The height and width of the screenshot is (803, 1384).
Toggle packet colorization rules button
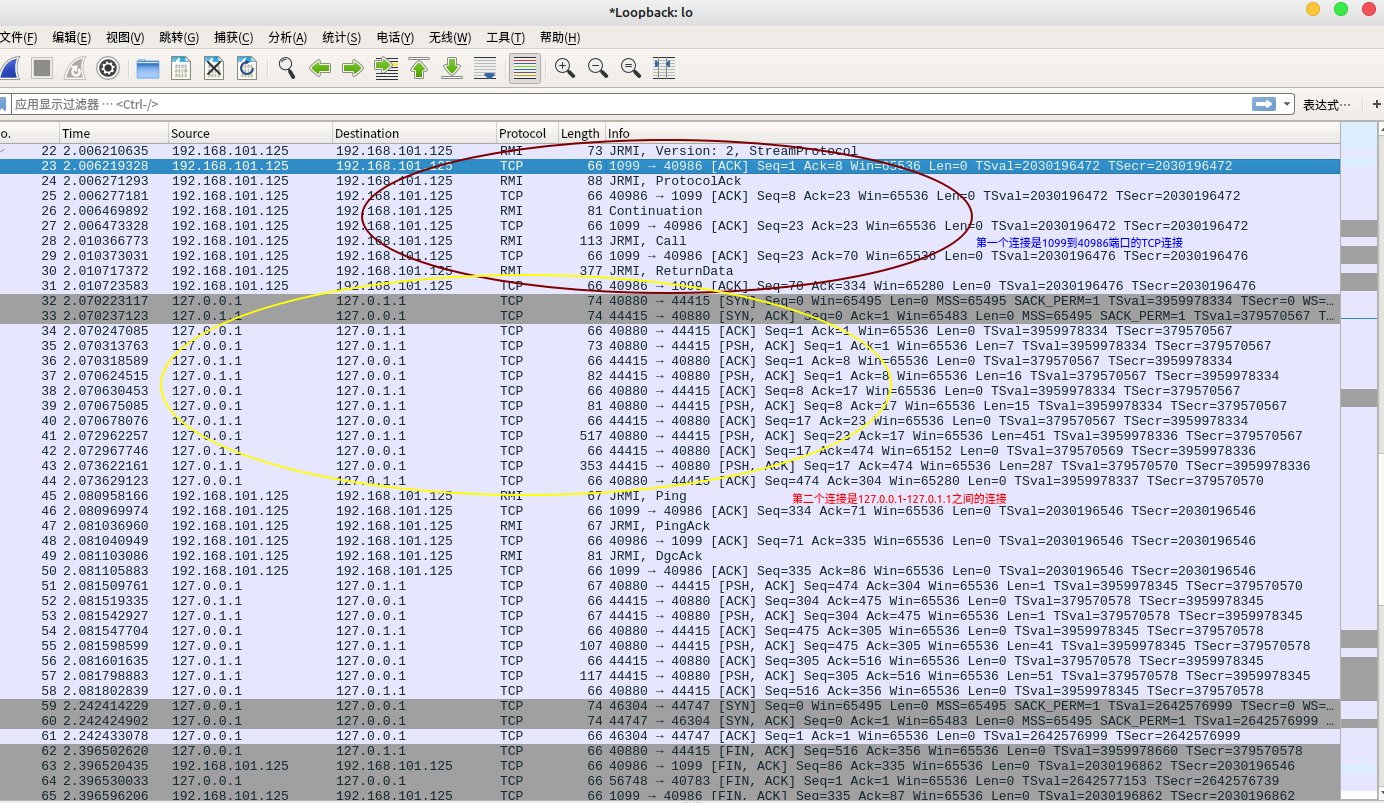pos(525,68)
